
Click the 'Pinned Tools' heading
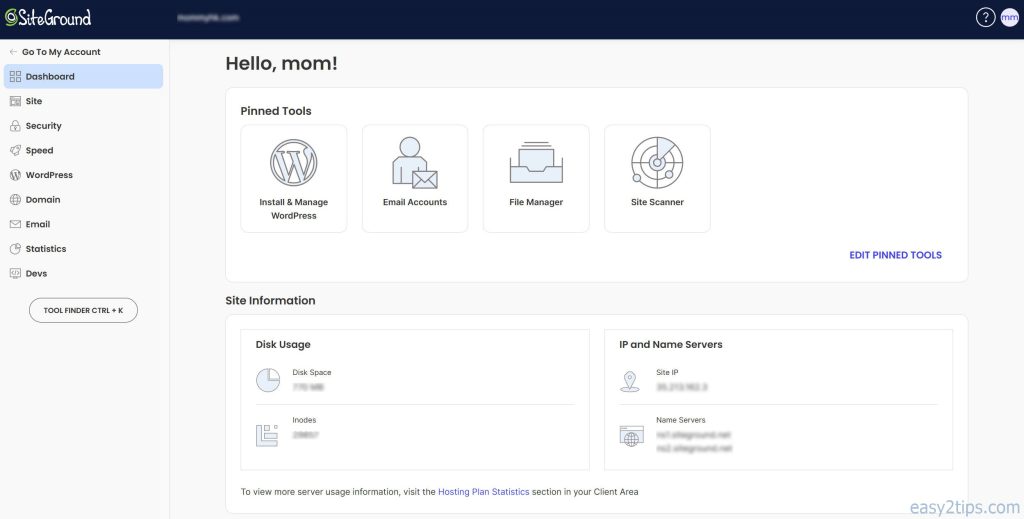point(276,111)
